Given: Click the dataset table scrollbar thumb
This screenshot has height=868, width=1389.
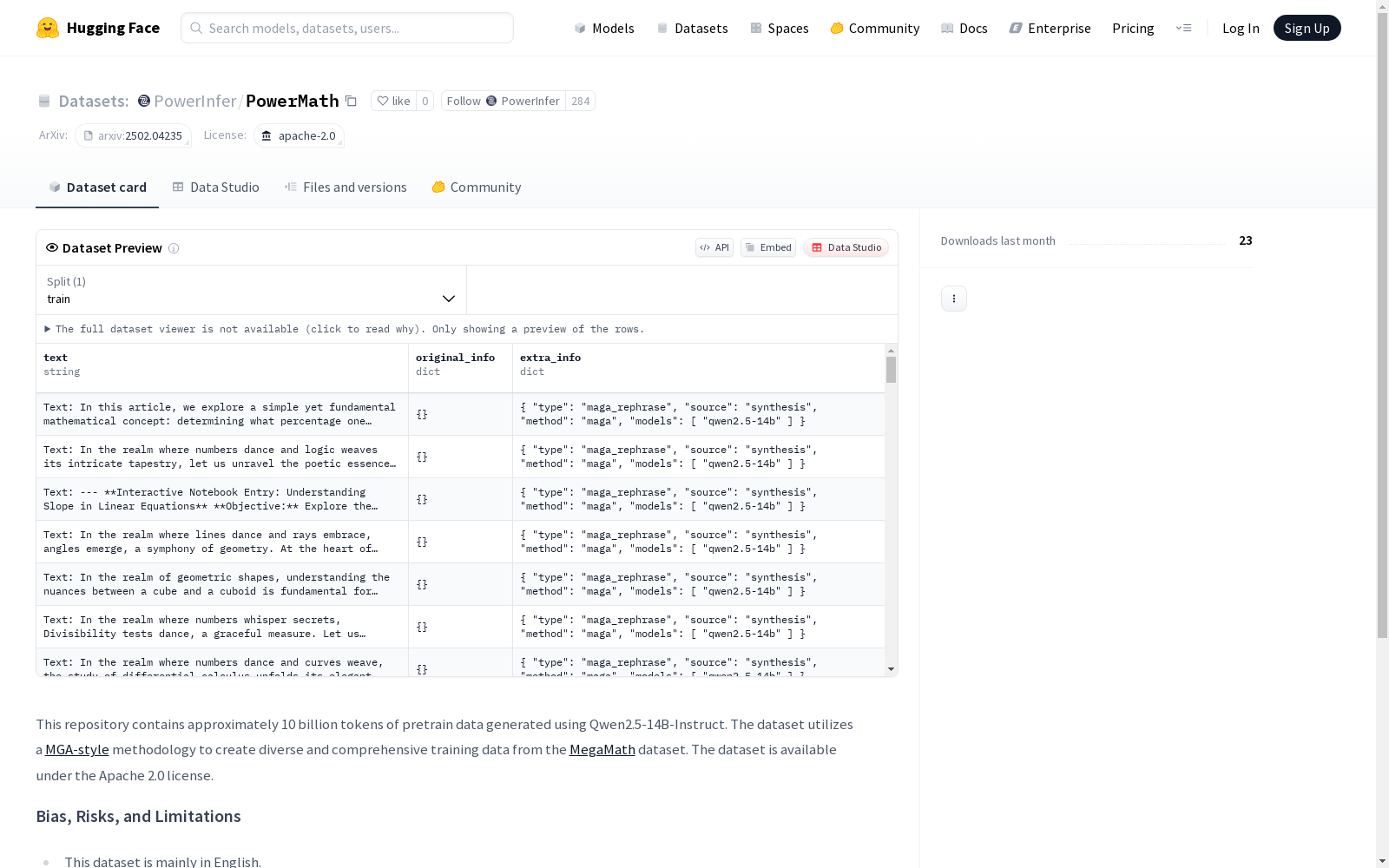Looking at the screenshot, I should (x=891, y=370).
